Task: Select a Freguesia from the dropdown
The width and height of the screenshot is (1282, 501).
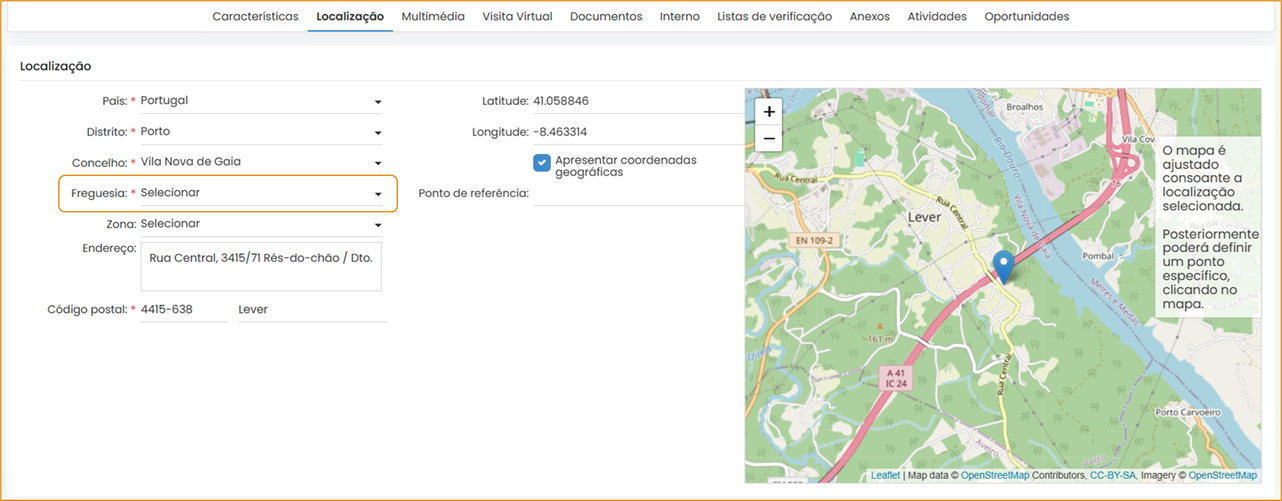Action: click(x=260, y=193)
